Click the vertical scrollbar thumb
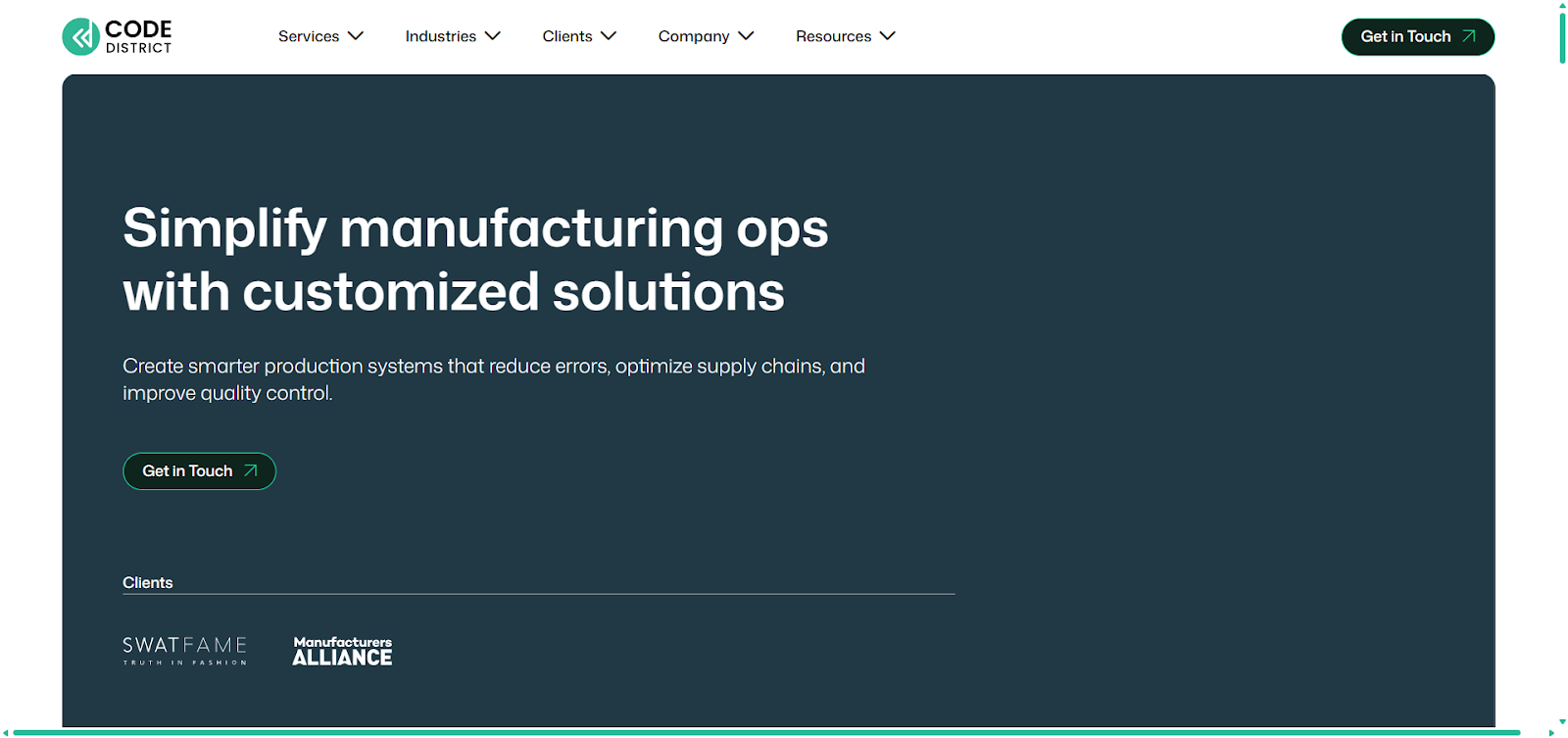1568x738 pixels. 1562,37
